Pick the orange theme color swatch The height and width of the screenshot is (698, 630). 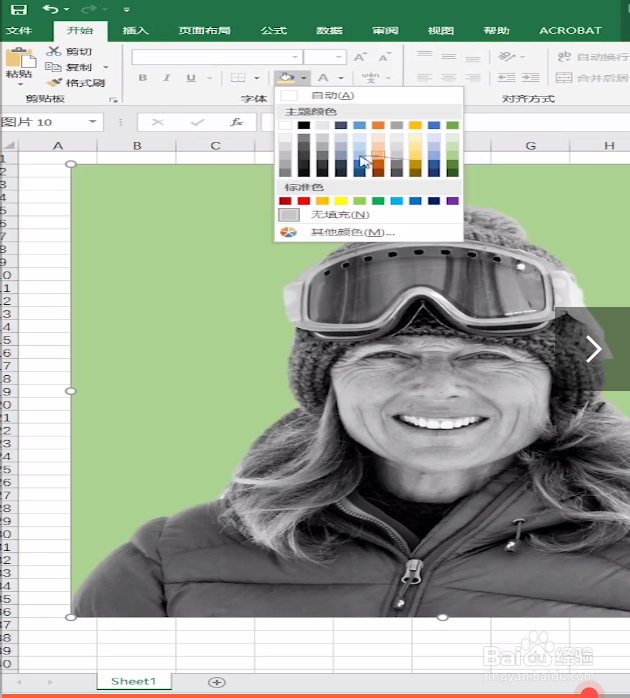378,126
